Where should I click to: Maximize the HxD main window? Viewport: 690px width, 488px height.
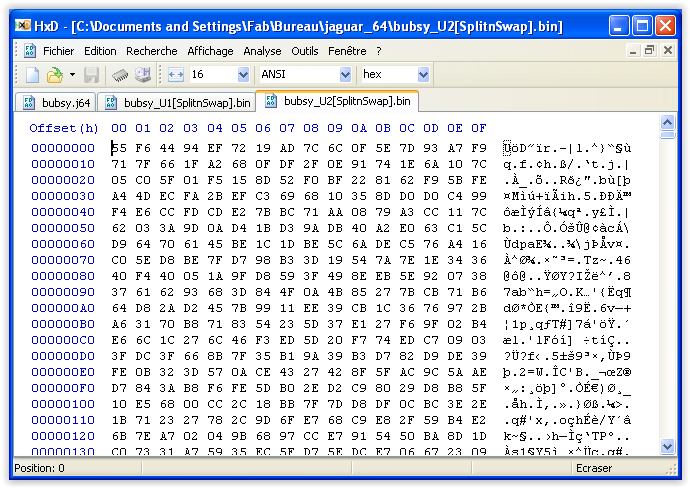642,26
